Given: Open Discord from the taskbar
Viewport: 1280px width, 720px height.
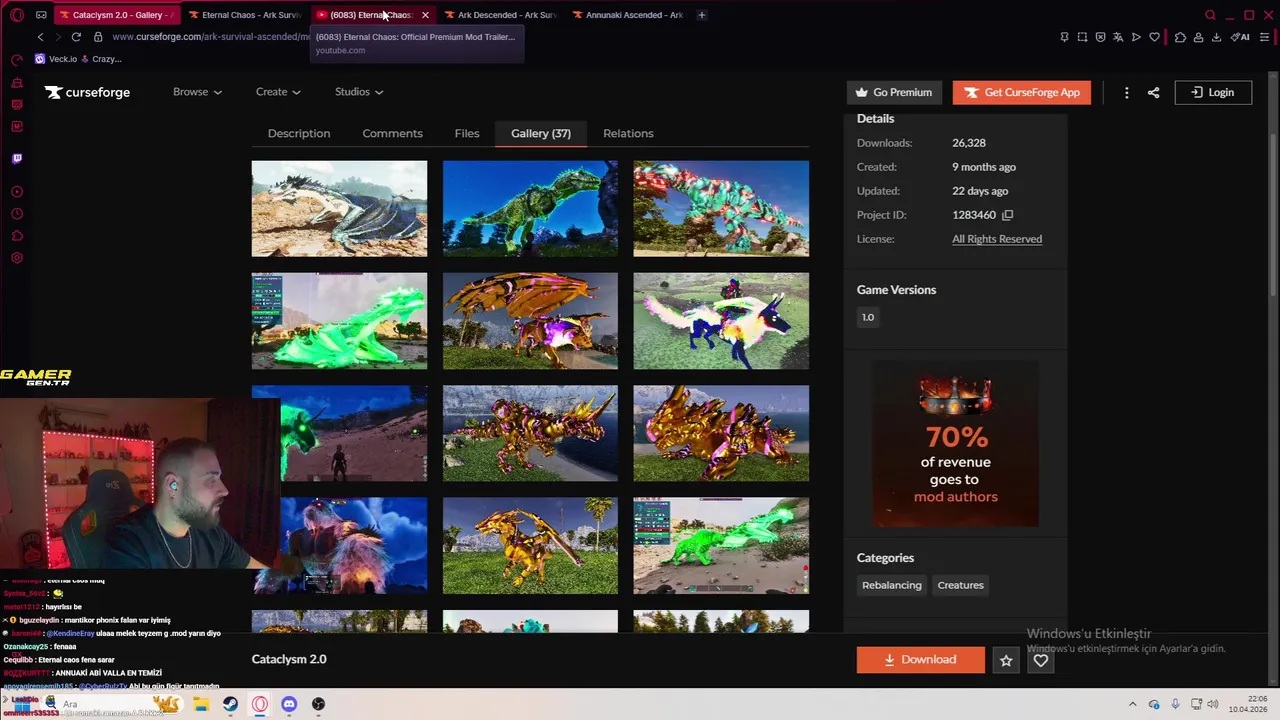Looking at the screenshot, I should pyautogui.click(x=289, y=704).
